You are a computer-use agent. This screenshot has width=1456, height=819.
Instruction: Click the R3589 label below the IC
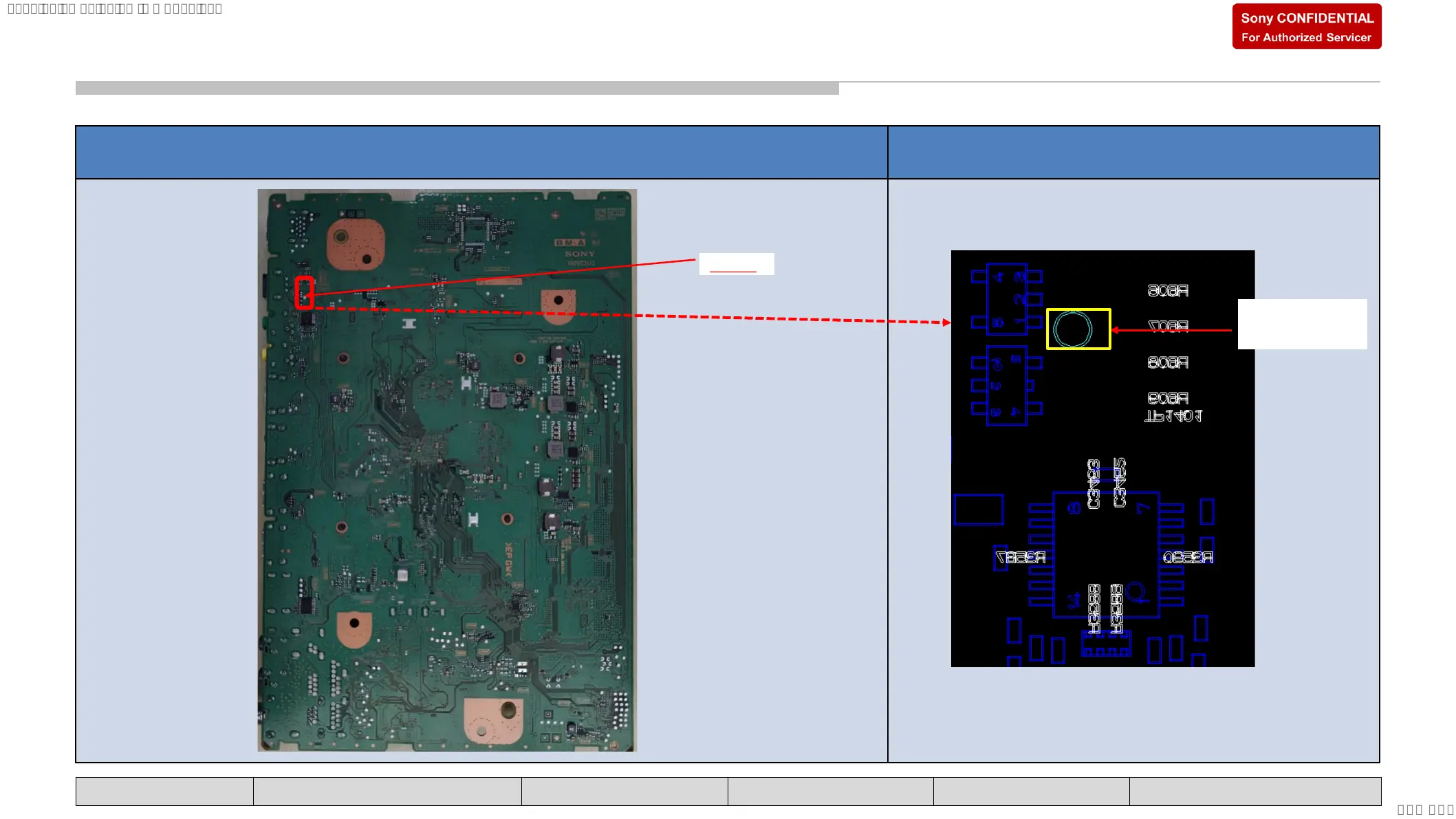pyautogui.click(x=1117, y=609)
